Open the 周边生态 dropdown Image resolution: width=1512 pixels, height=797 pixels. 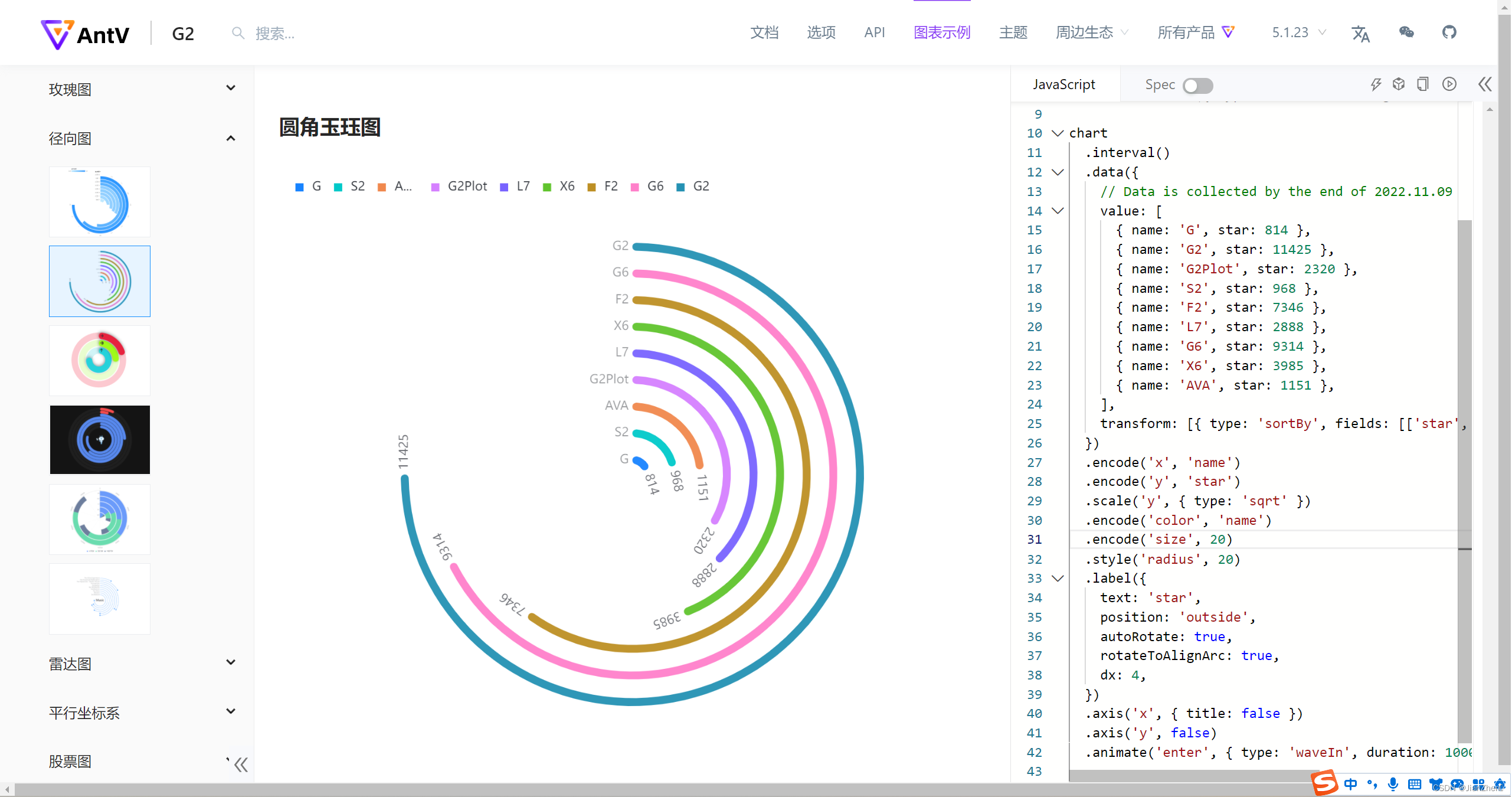pyautogui.click(x=1092, y=32)
